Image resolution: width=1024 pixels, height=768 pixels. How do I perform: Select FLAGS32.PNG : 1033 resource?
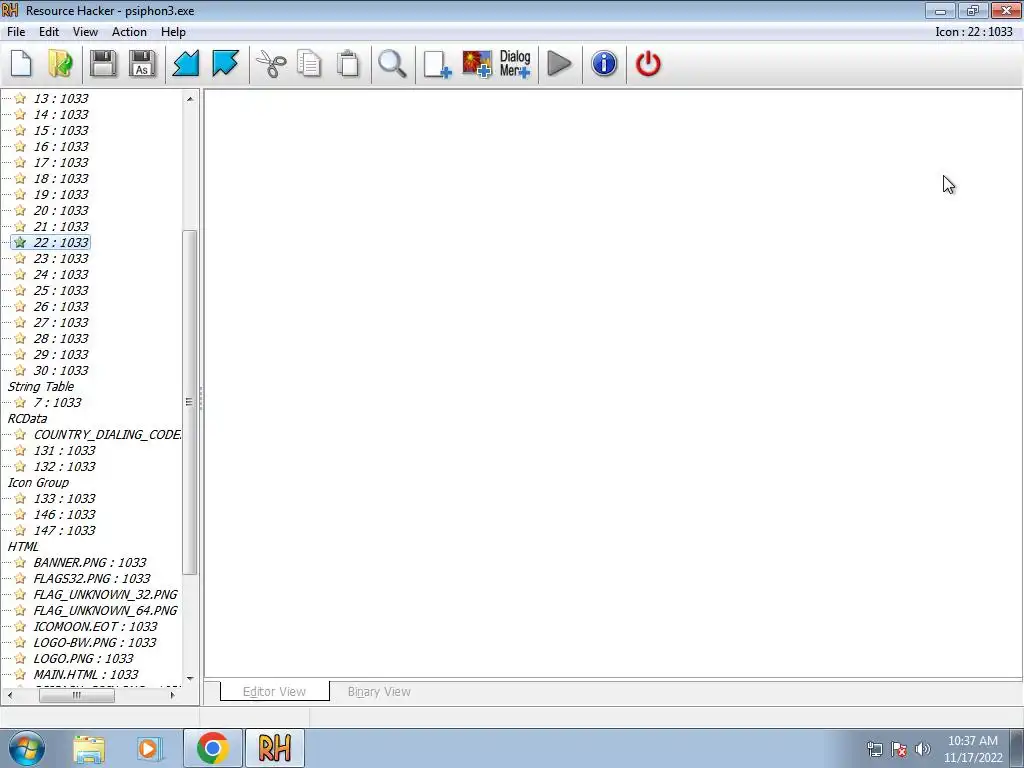91,579
